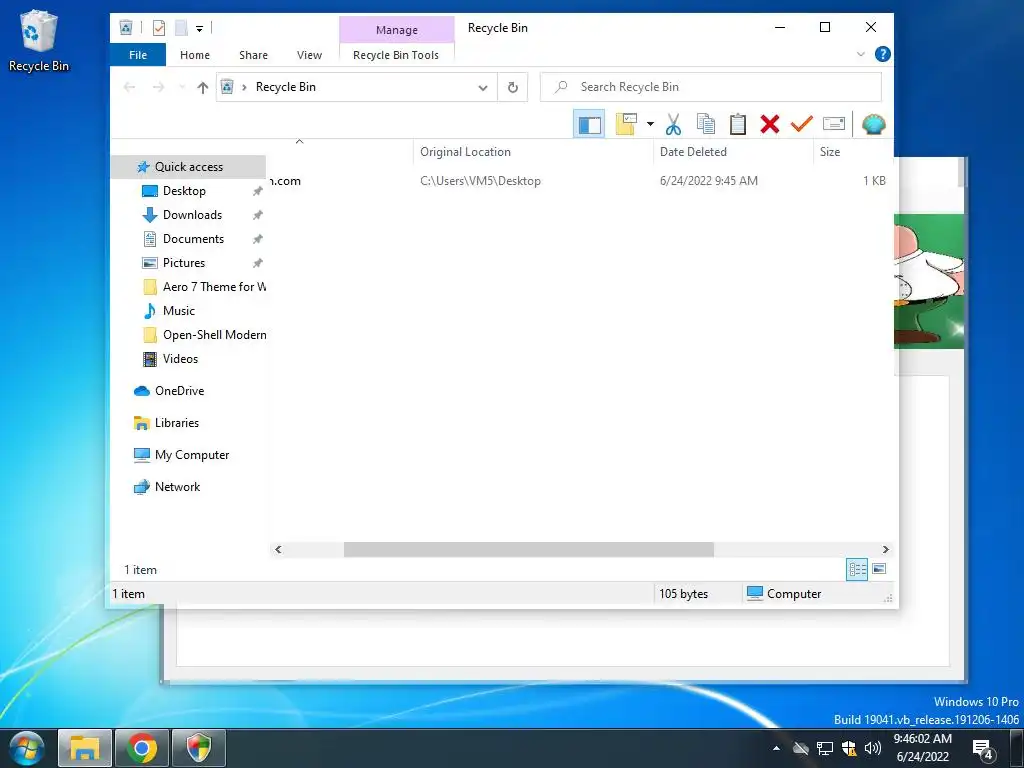1024x768 pixels.
Task: Select Quick access in navigation pane
Action: coord(189,167)
